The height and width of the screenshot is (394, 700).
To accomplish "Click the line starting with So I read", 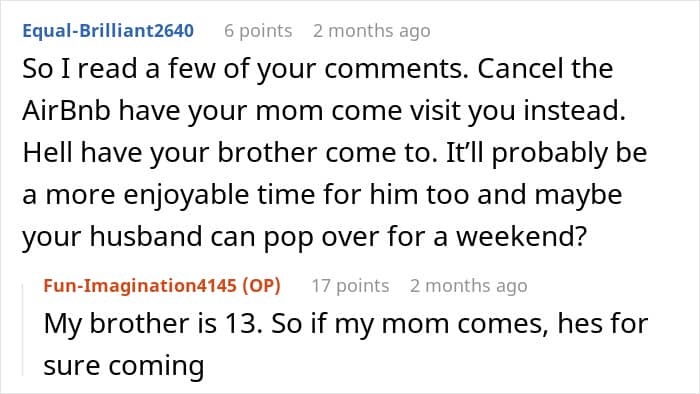I will (x=317, y=69).
